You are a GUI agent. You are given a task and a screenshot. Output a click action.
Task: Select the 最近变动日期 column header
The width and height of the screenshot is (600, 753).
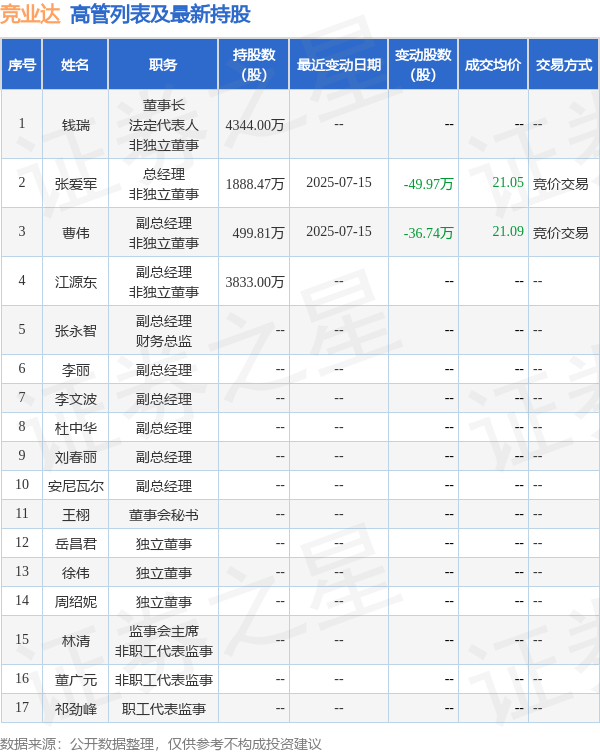click(339, 65)
